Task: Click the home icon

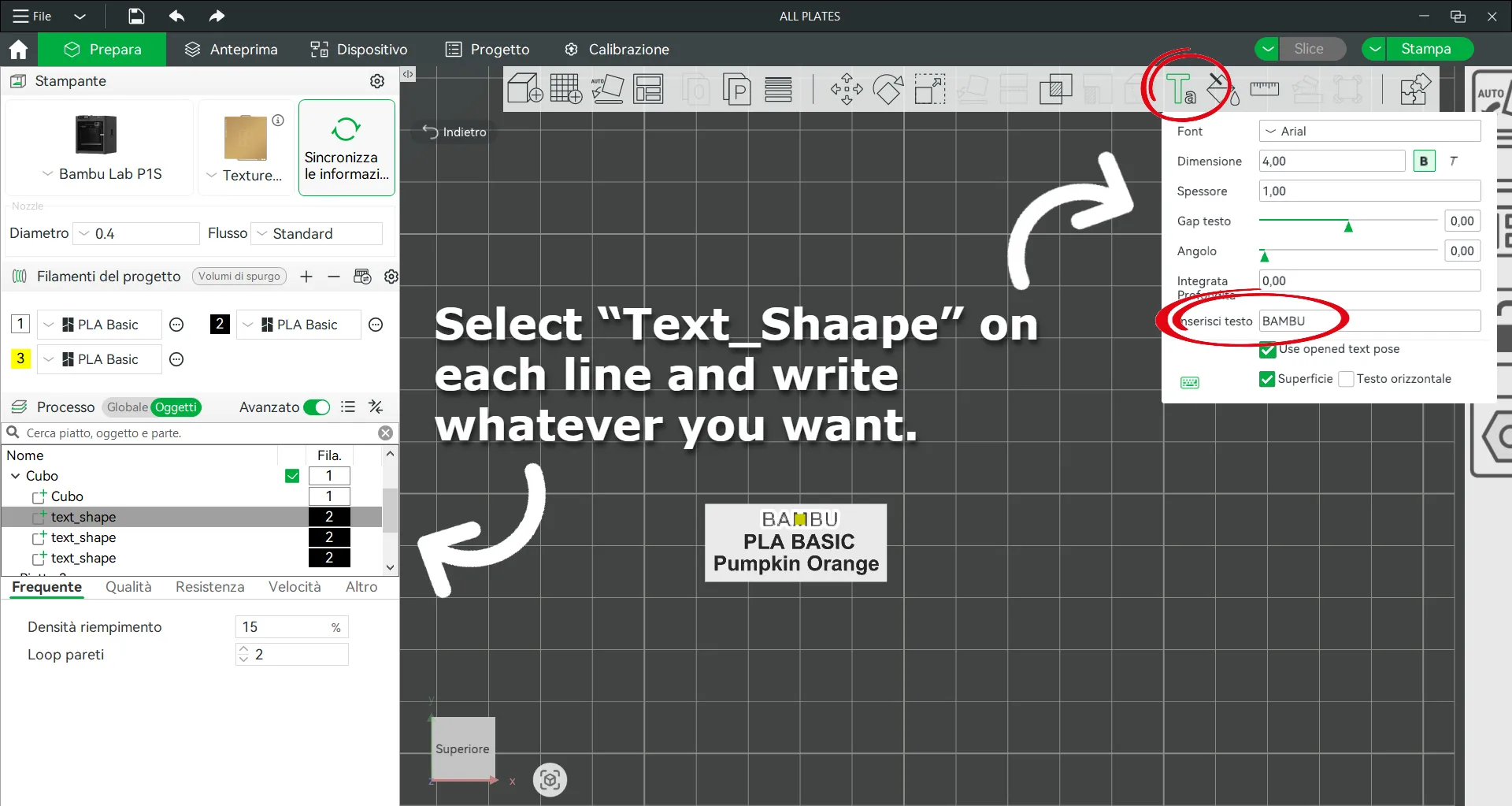Action: point(18,50)
